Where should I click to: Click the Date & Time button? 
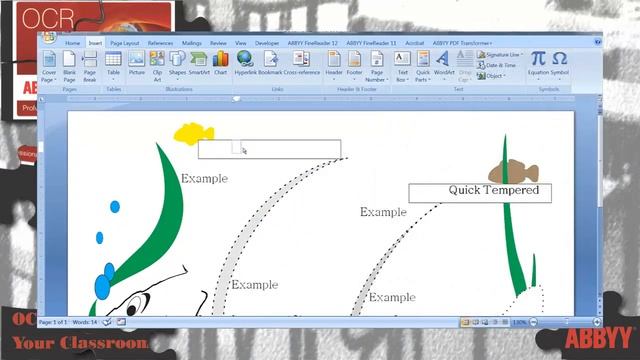click(497, 65)
